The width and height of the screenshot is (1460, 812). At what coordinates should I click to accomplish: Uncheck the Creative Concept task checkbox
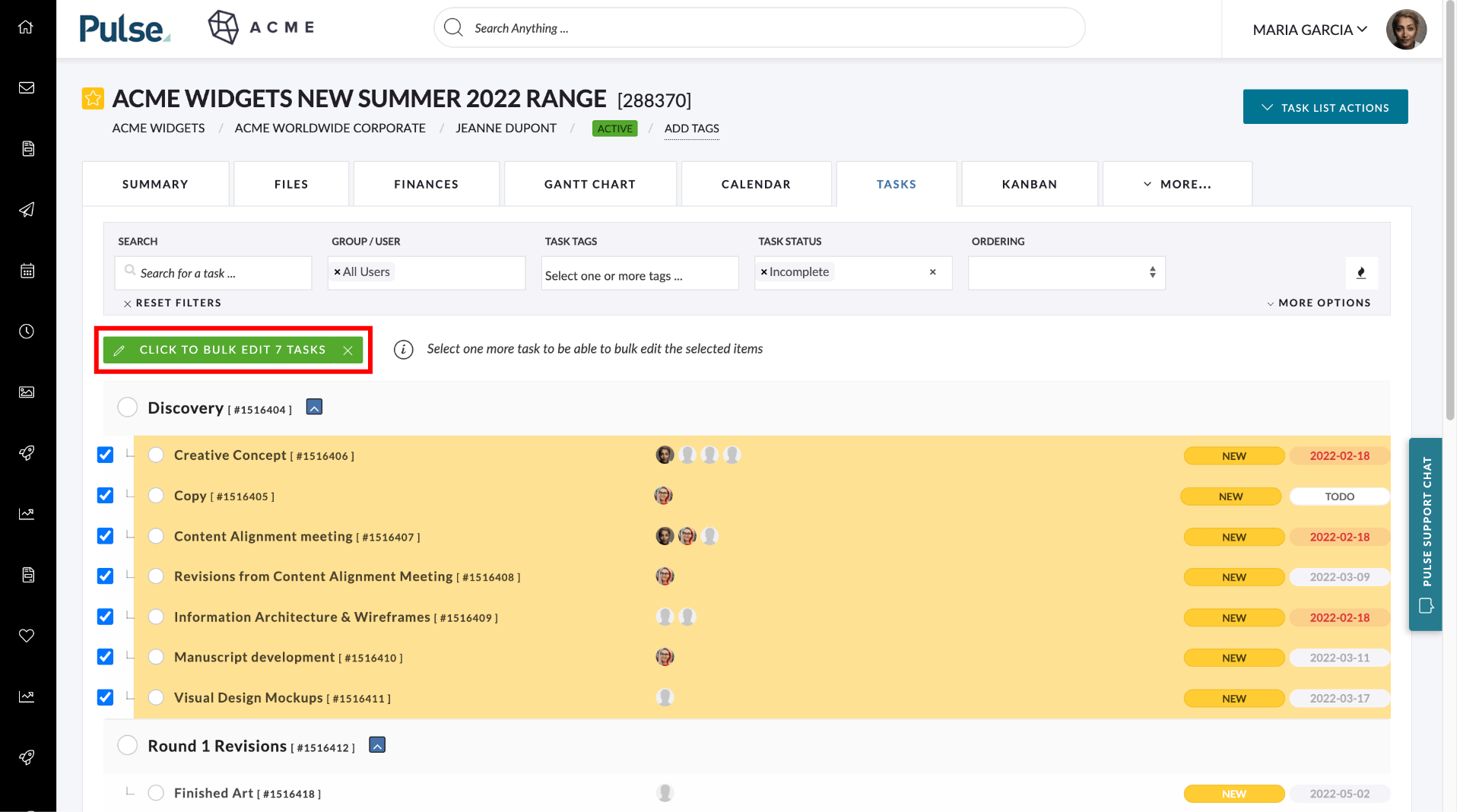pyautogui.click(x=105, y=455)
